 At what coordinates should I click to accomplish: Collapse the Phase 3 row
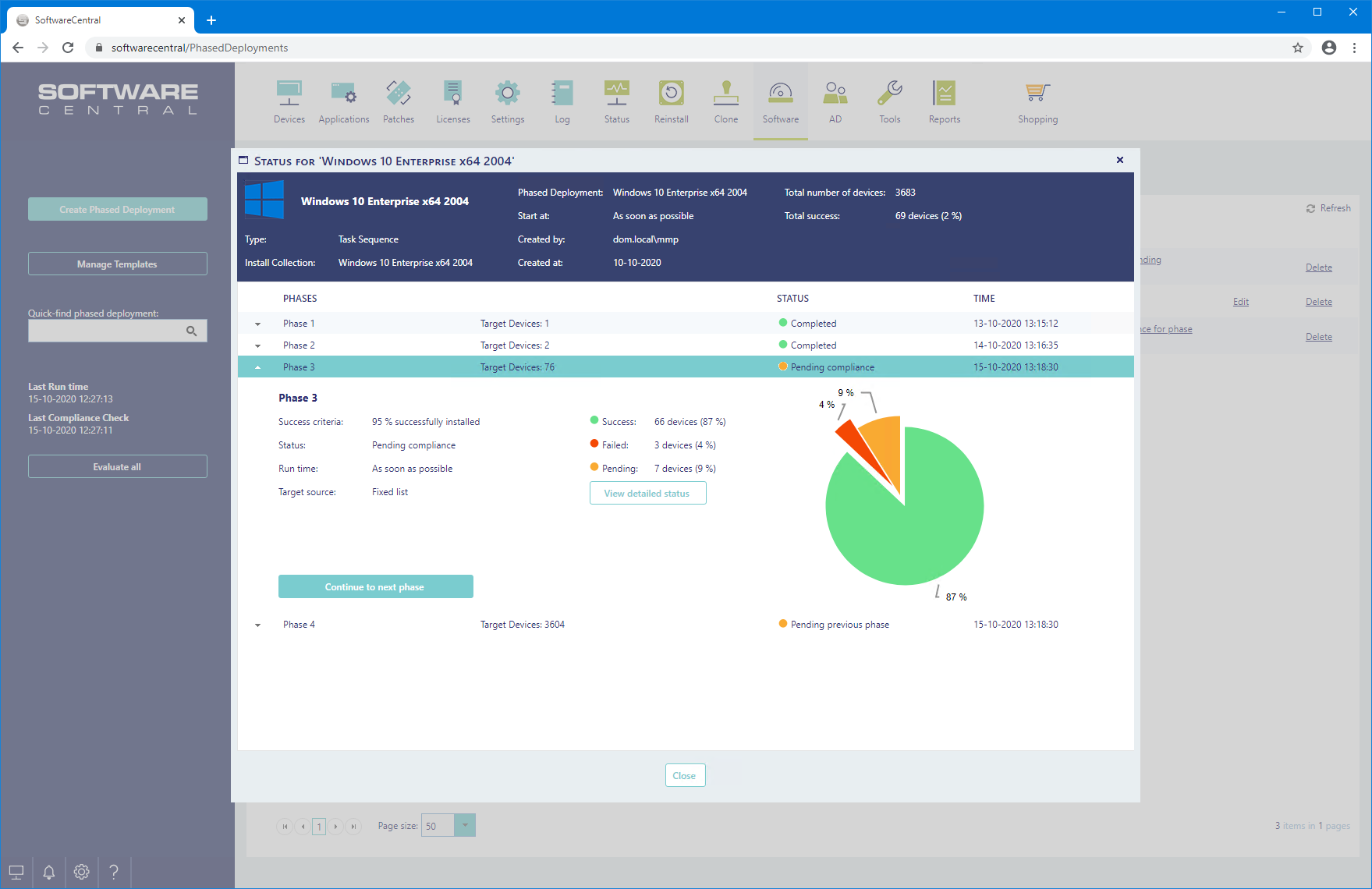pos(257,367)
